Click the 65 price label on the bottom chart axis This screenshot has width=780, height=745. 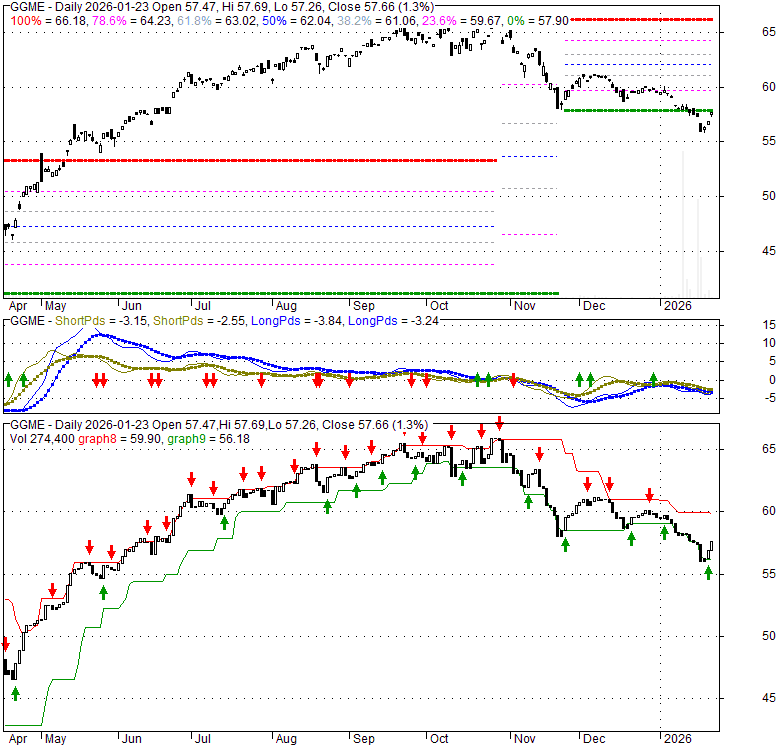coord(769,449)
